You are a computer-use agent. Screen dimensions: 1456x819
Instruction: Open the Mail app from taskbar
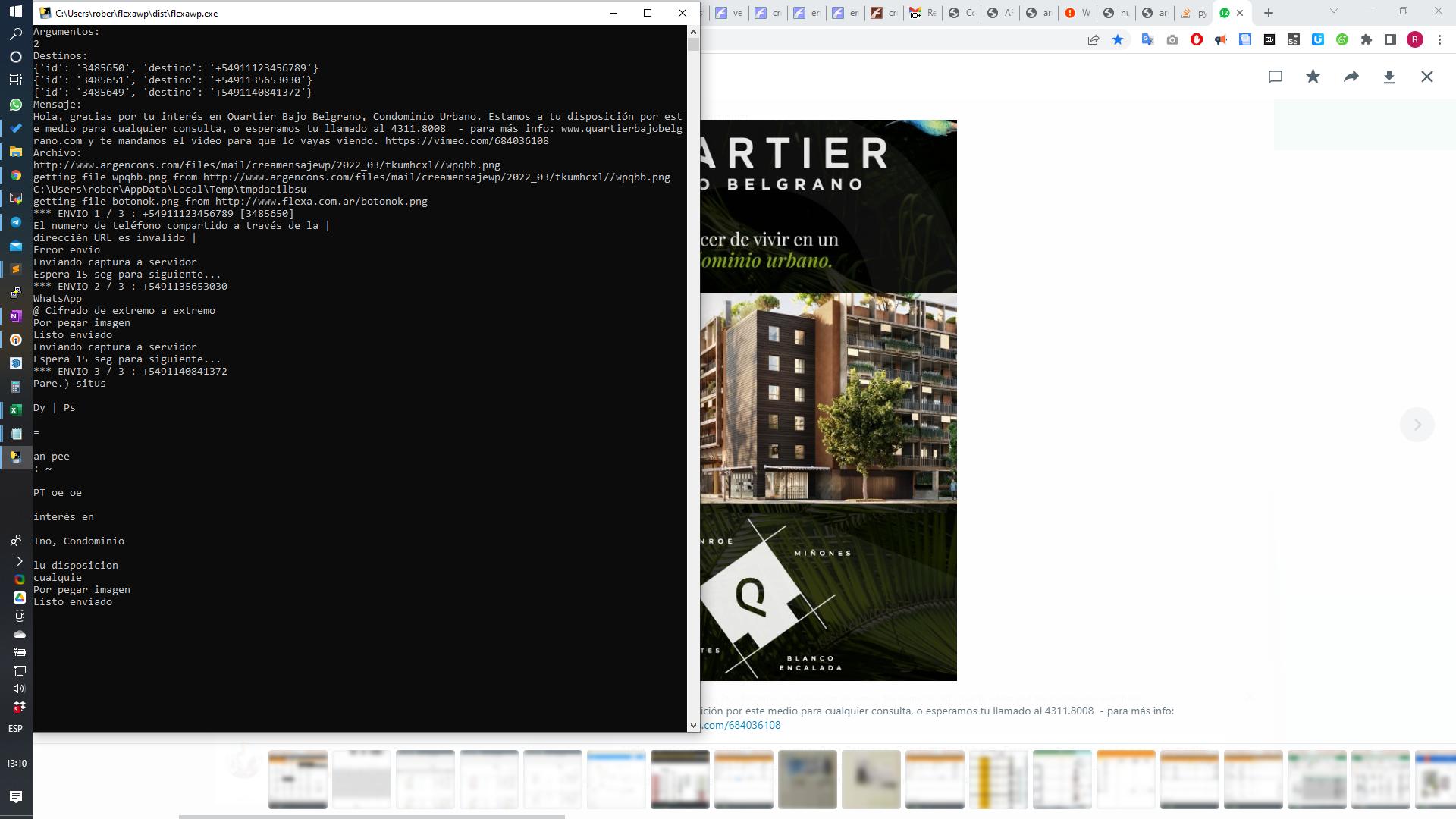click(16, 246)
